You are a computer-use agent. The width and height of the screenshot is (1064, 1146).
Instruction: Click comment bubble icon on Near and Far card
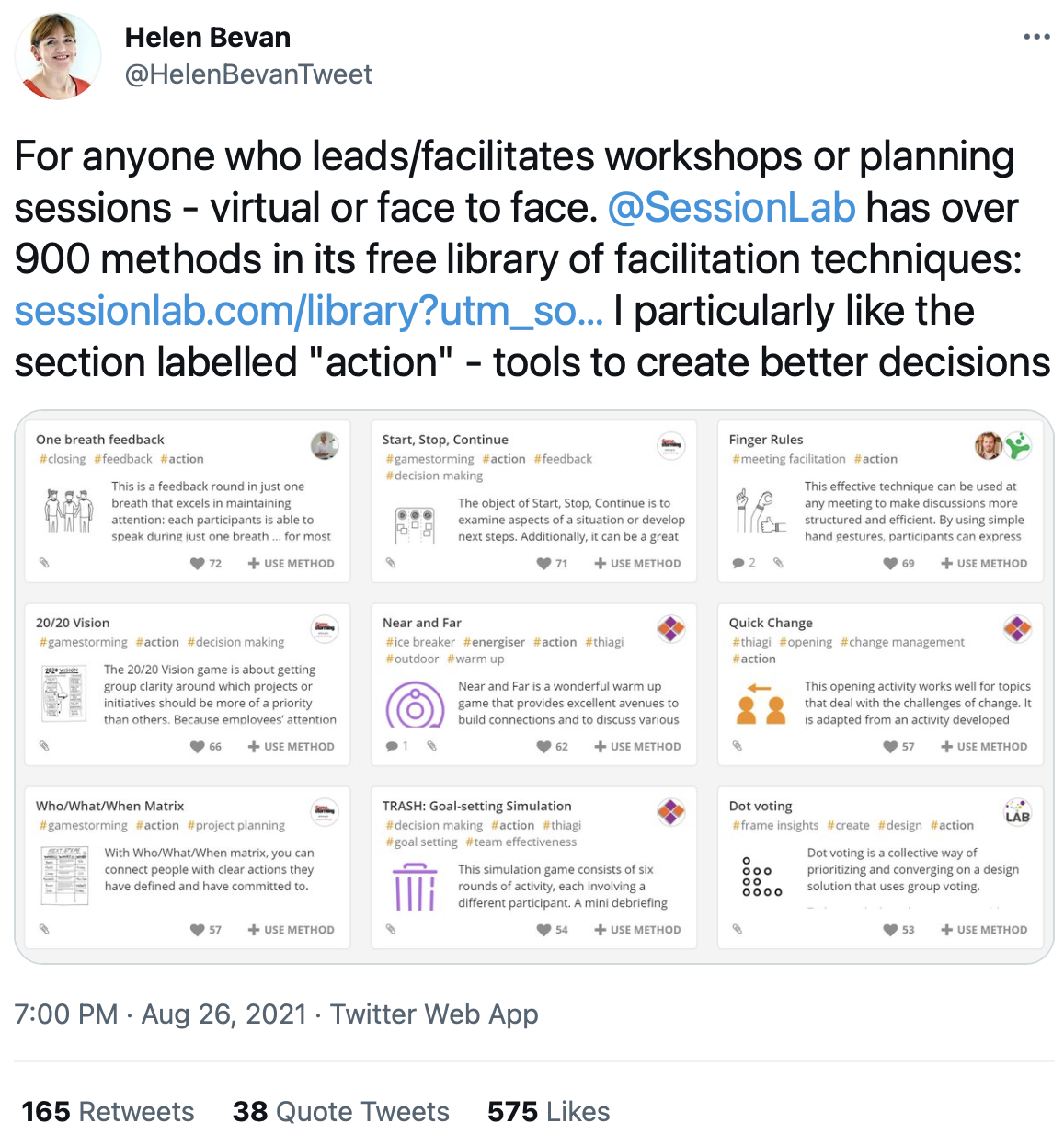click(392, 746)
